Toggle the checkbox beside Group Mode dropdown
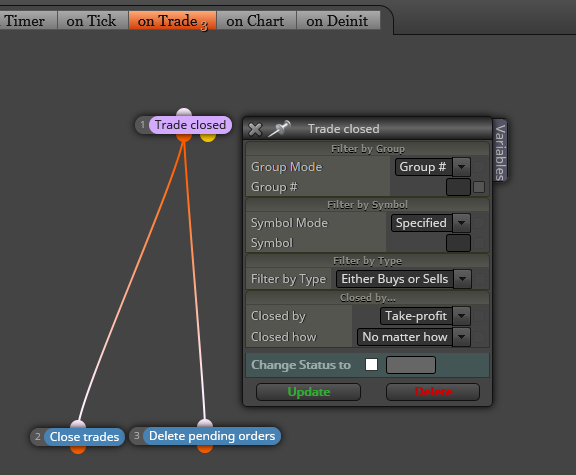Image resolution: width=576 pixels, height=475 pixels. pos(479,167)
